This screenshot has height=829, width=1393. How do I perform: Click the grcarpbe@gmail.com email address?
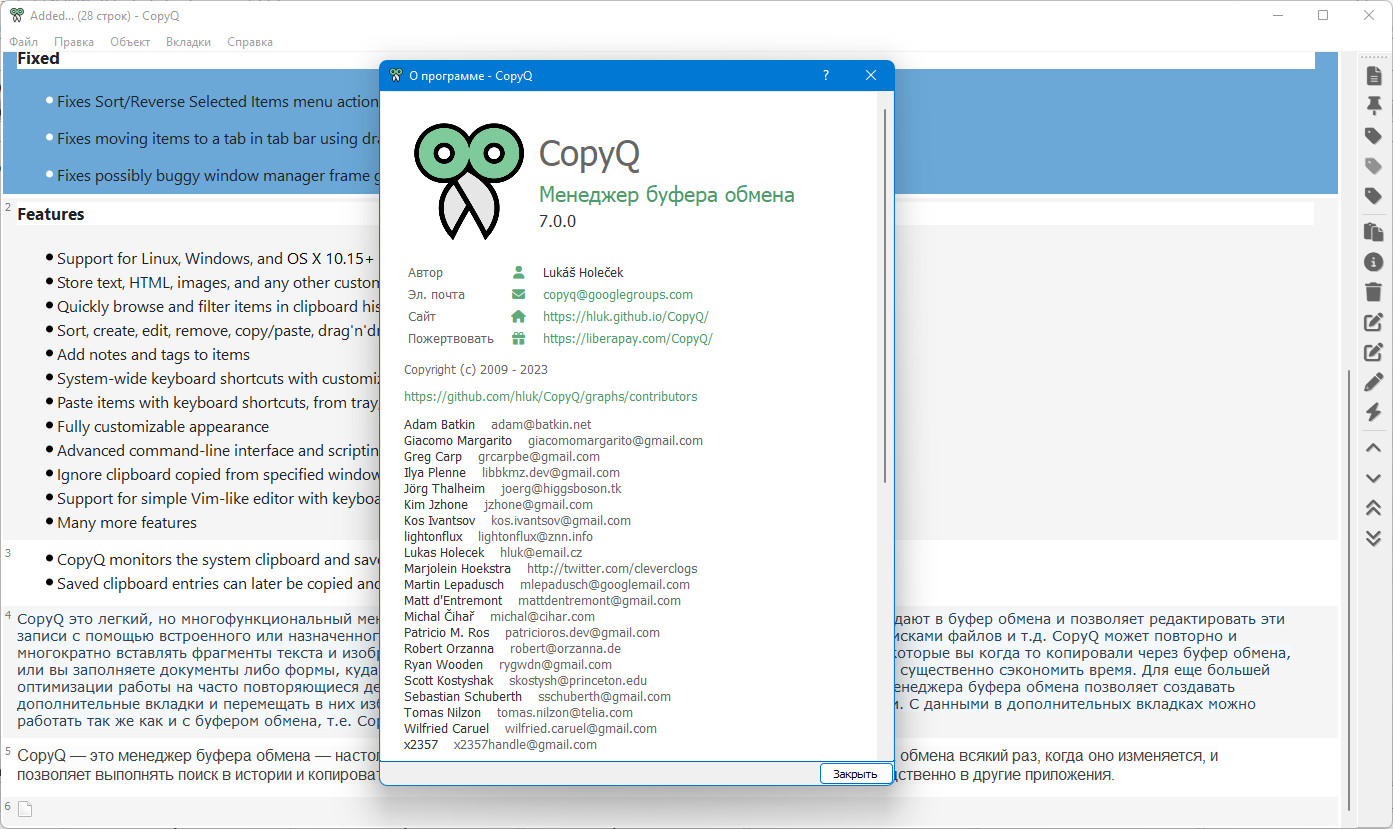click(539, 457)
